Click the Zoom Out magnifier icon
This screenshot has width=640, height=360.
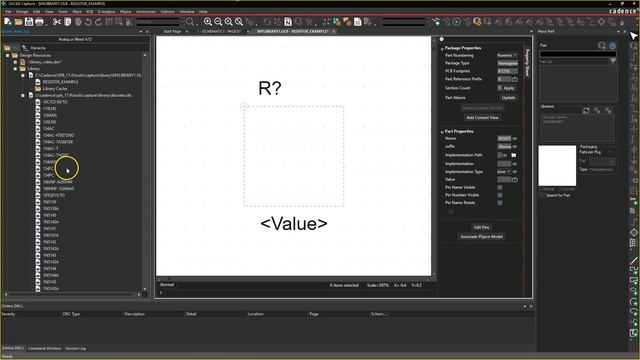tap(218, 22)
